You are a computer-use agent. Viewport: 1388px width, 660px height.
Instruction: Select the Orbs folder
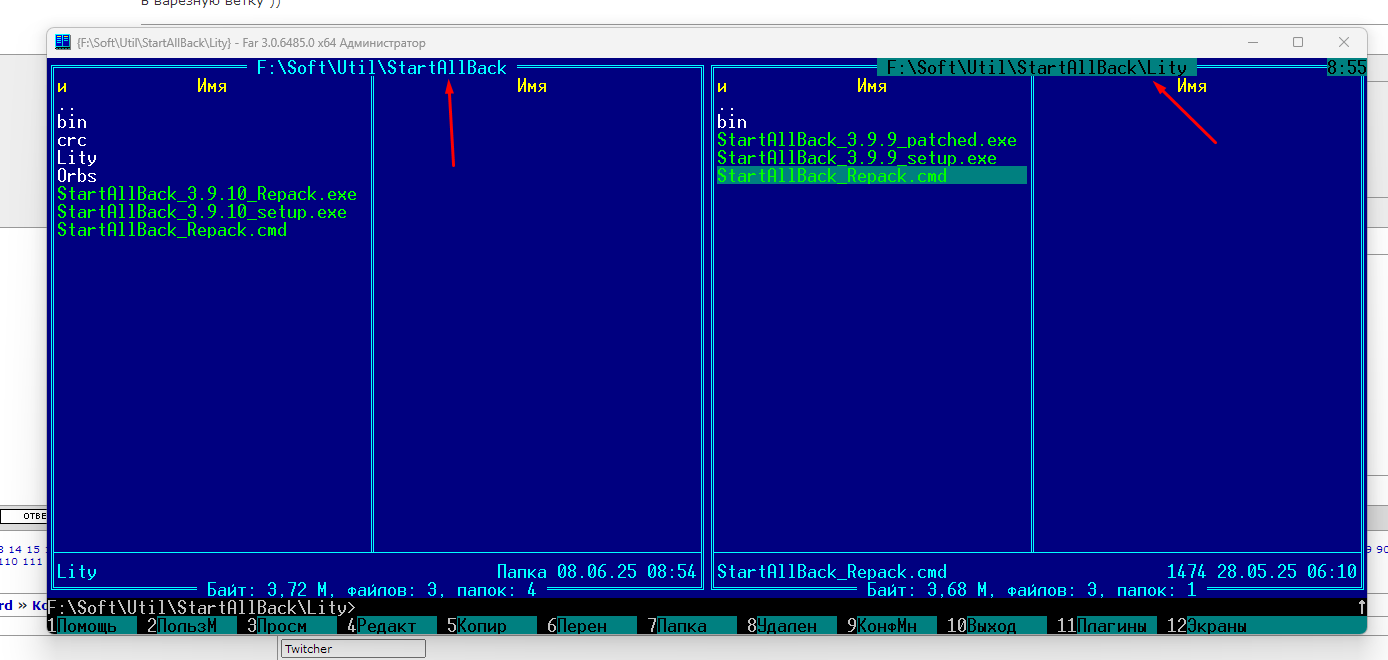coord(77,176)
